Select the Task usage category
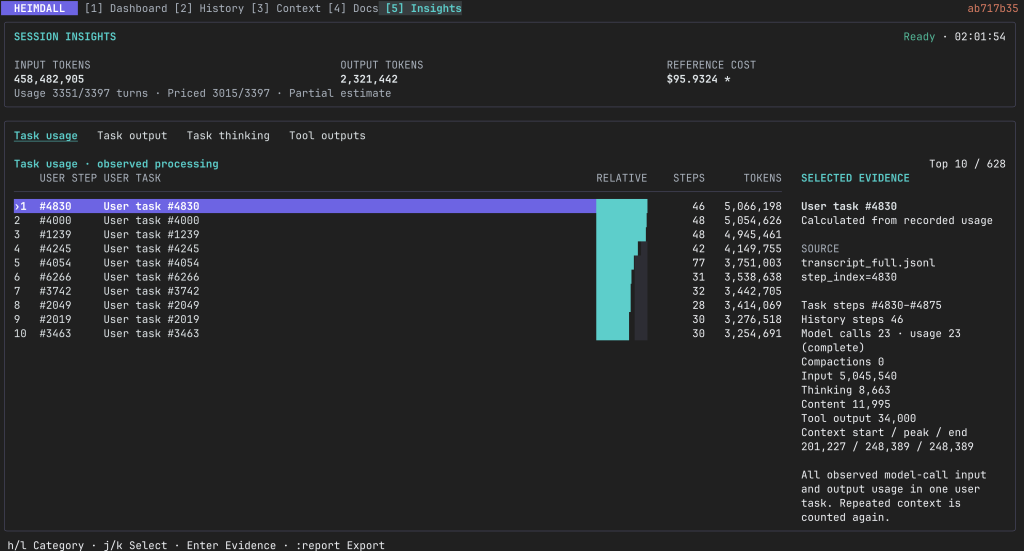 coord(46,136)
